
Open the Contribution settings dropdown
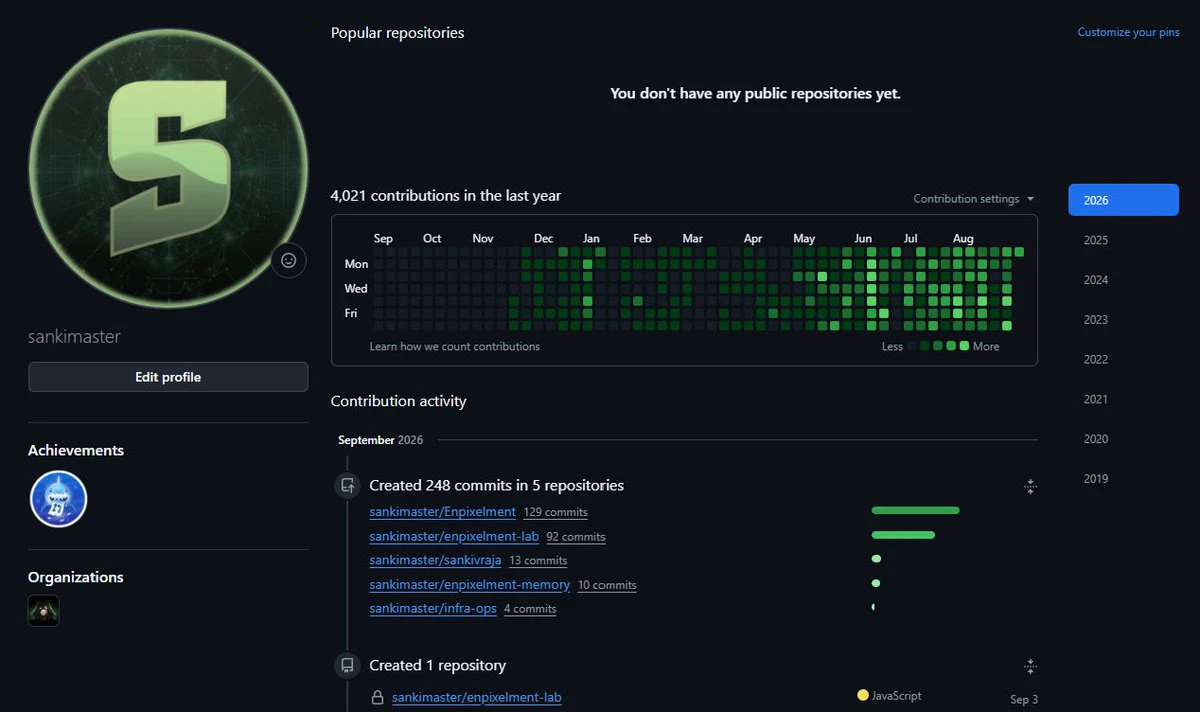tap(973, 199)
